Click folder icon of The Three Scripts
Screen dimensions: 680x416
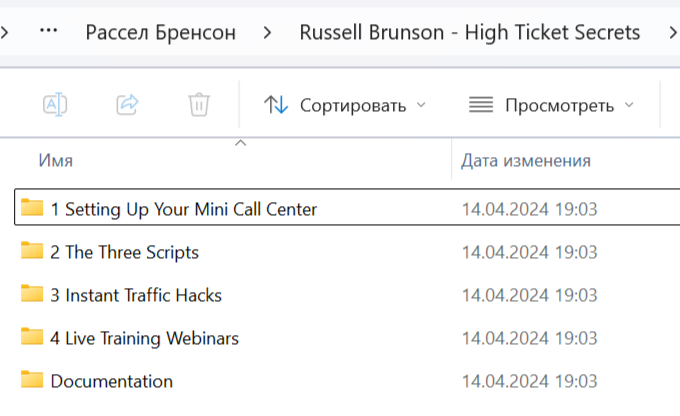32,250
